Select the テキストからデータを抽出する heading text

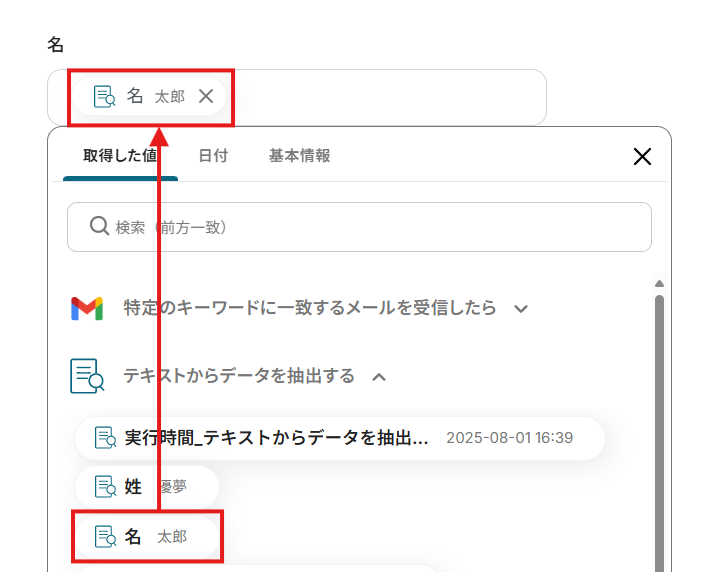(239, 376)
